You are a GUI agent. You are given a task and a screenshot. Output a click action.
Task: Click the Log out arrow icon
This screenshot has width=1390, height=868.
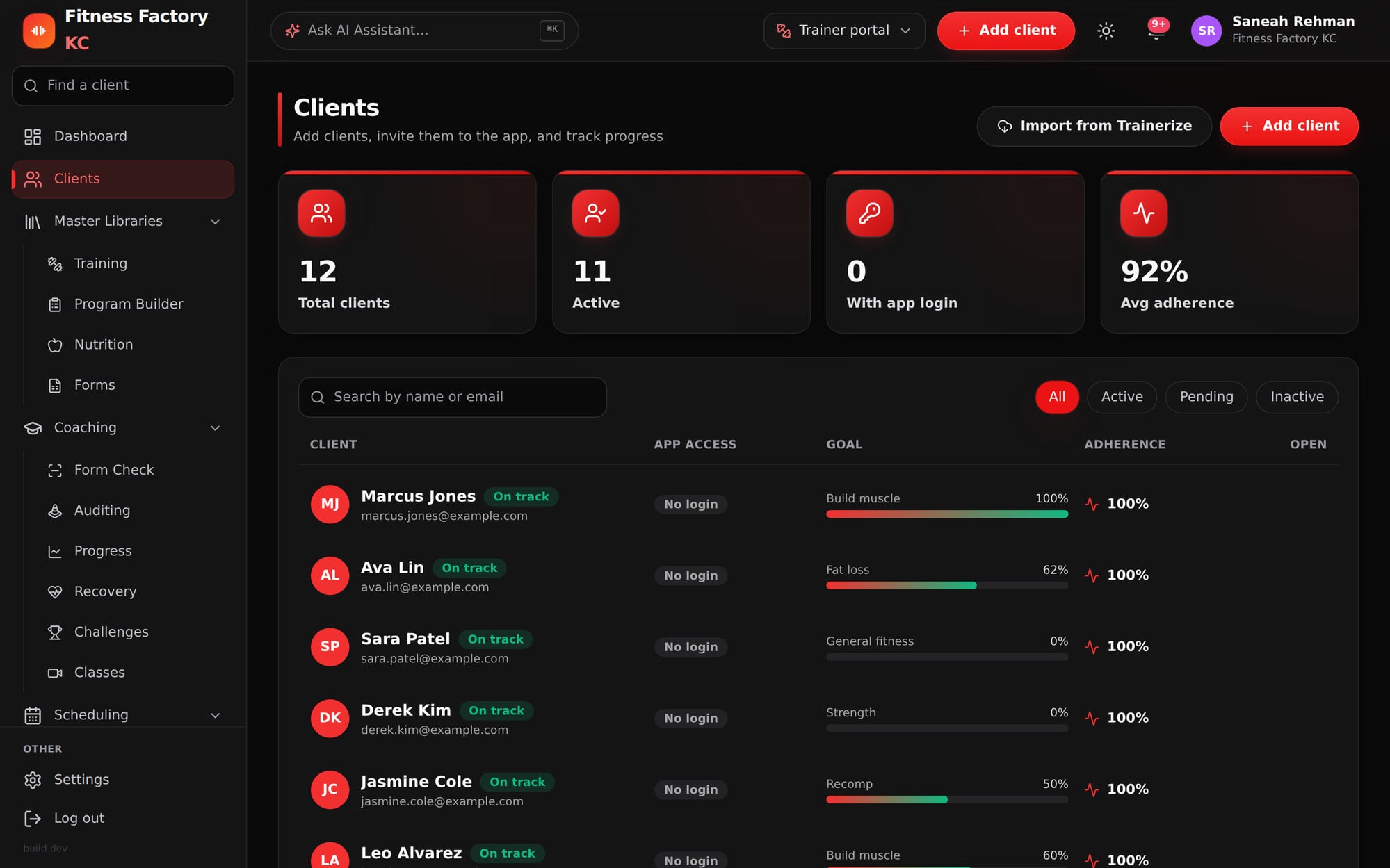click(33, 819)
